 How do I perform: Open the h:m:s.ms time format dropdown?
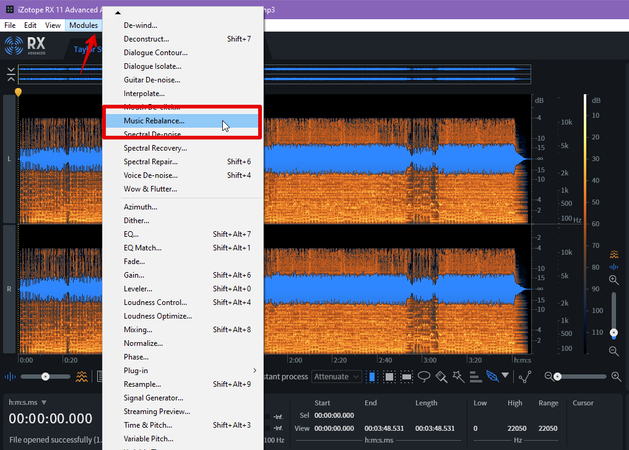[27, 402]
